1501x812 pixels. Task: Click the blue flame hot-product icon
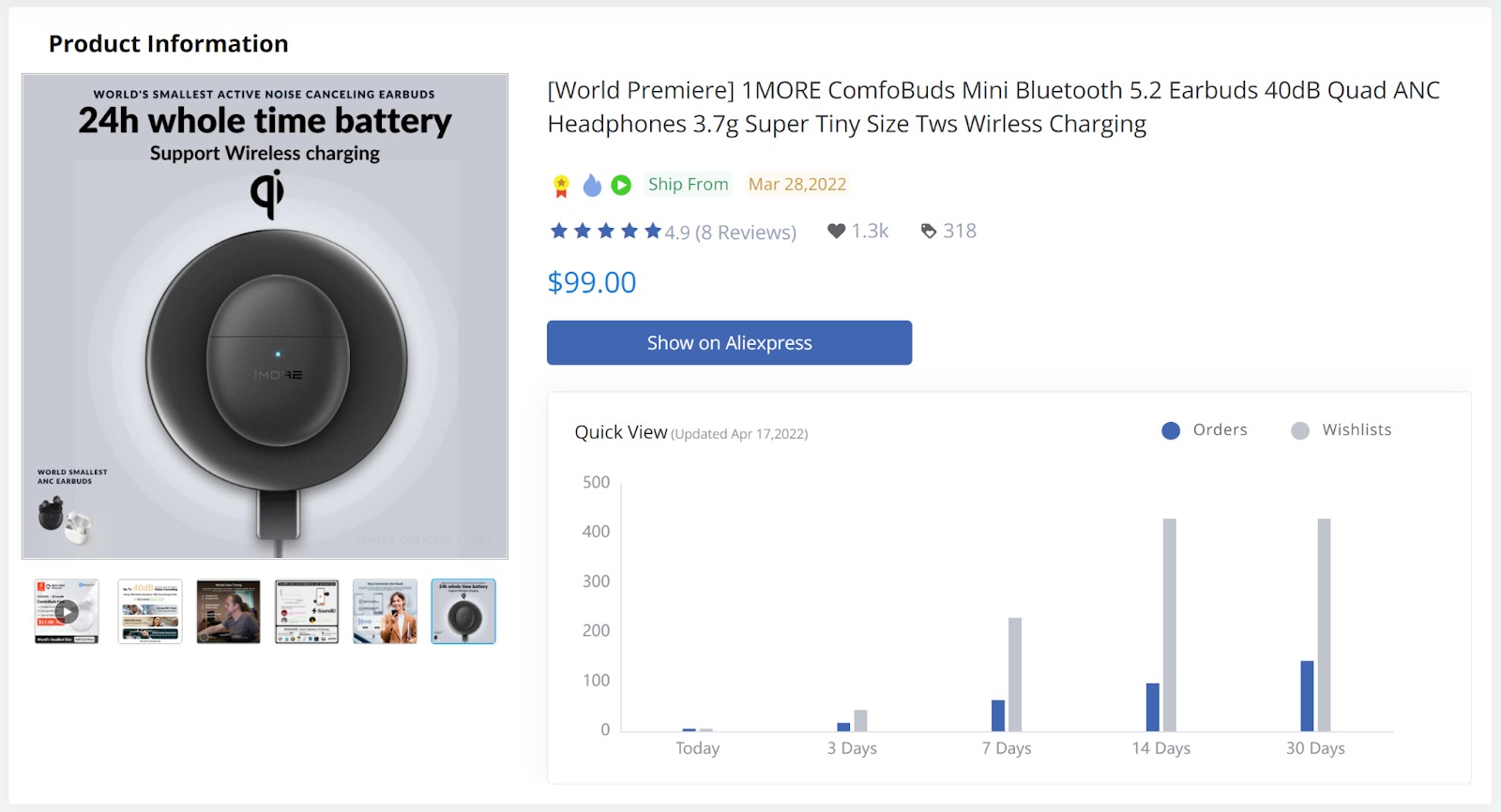592,185
